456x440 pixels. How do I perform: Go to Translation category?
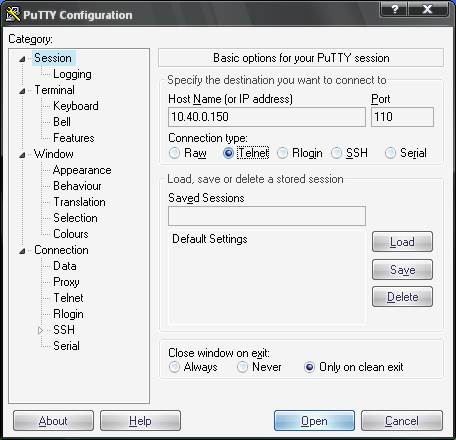tap(79, 202)
